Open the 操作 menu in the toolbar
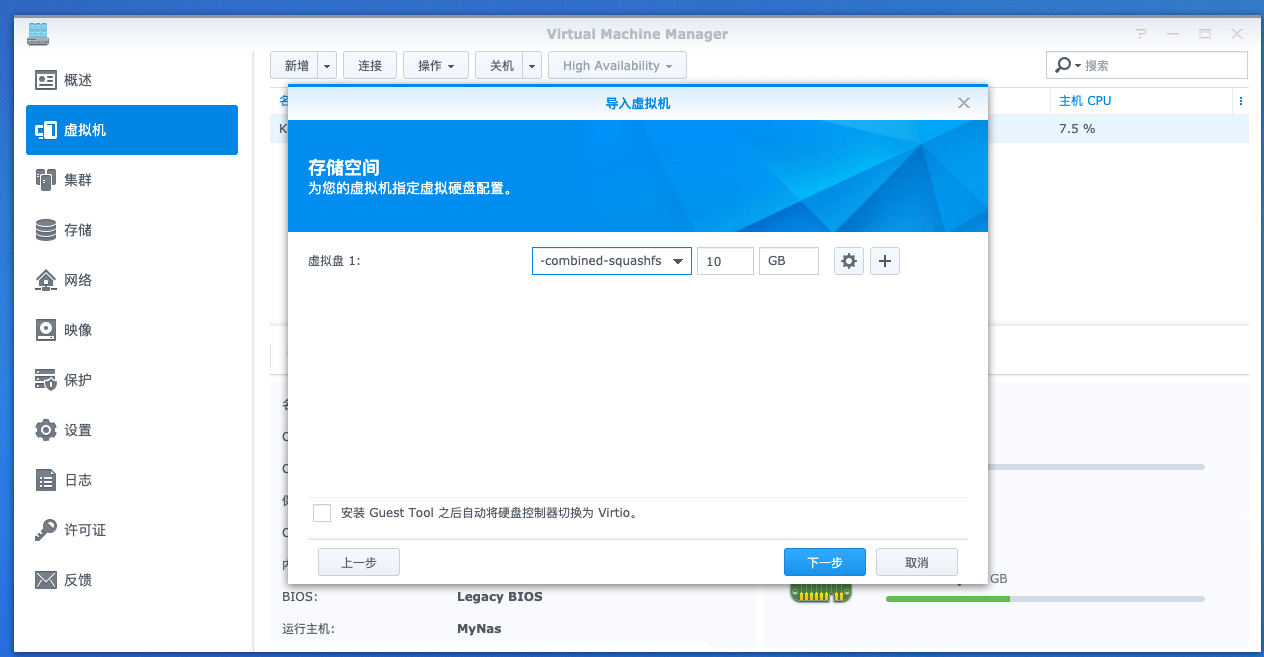 tap(435, 64)
